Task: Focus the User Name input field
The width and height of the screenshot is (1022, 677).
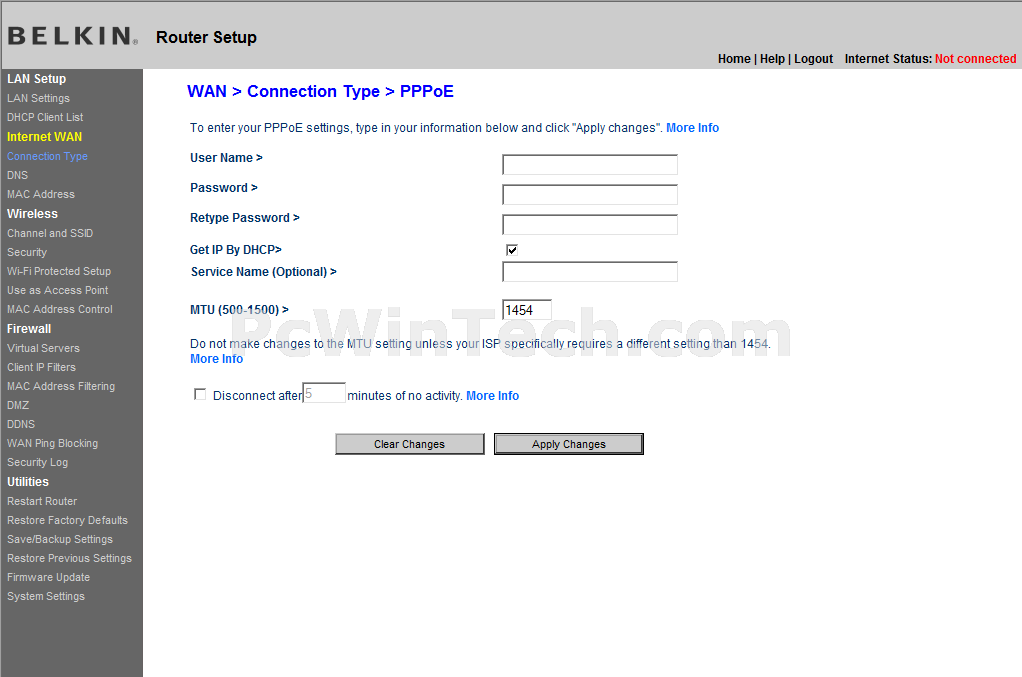Action: coord(590,164)
